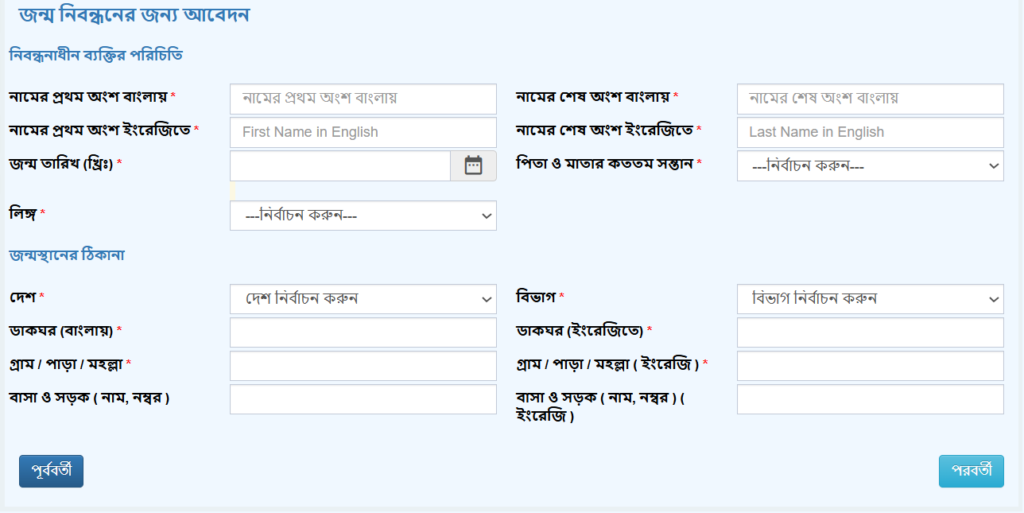Open the দেশ নির্বাচন করুন dropdown

click(x=363, y=299)
